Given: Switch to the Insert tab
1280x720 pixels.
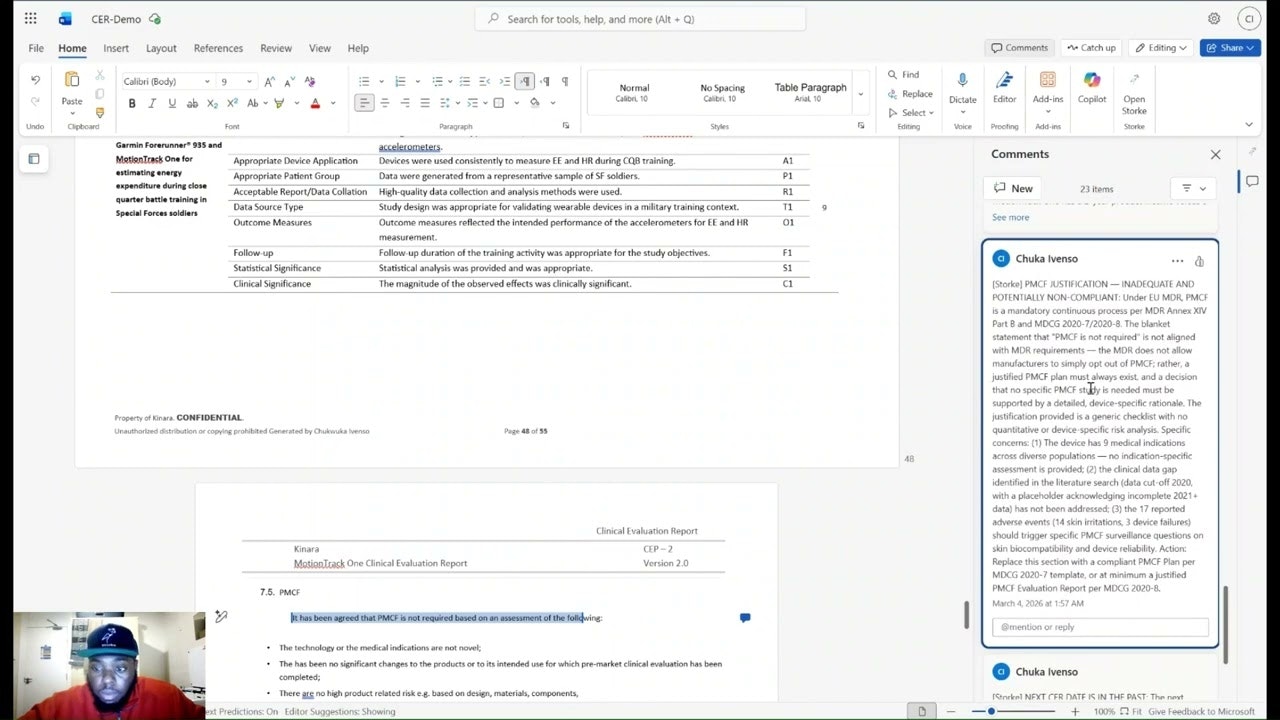Looking at the screenshot, I should pyautogui.click(x=116, y=48).
